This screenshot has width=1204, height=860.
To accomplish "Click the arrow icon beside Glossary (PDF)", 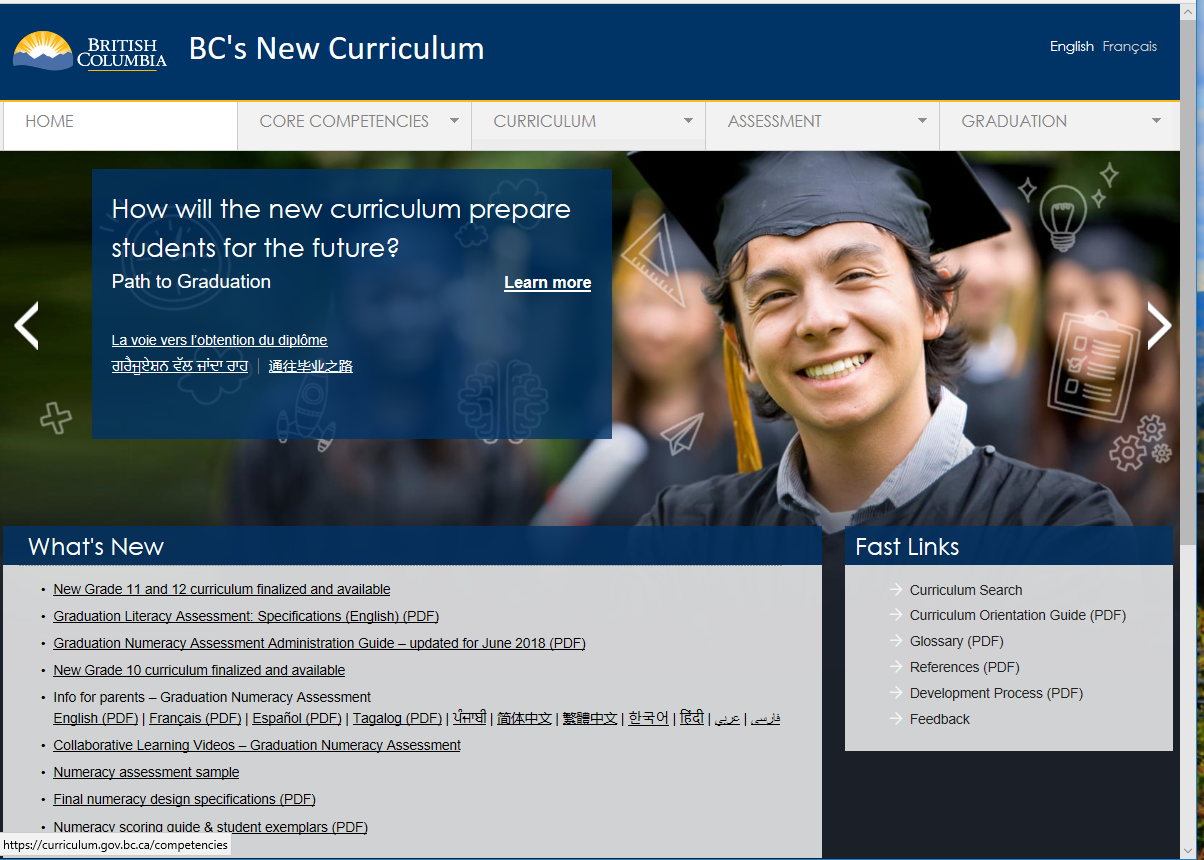I will coord(894,641).
